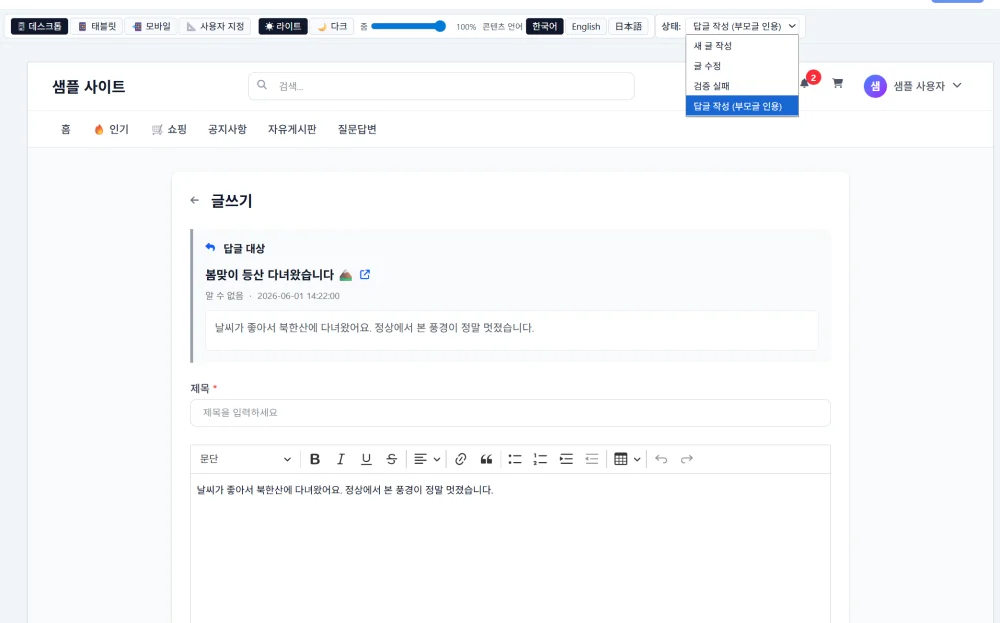The height and width of the screenshot is (623, 1000).
Task: Open notifications with the bell icon
Action: coord(805,84)
